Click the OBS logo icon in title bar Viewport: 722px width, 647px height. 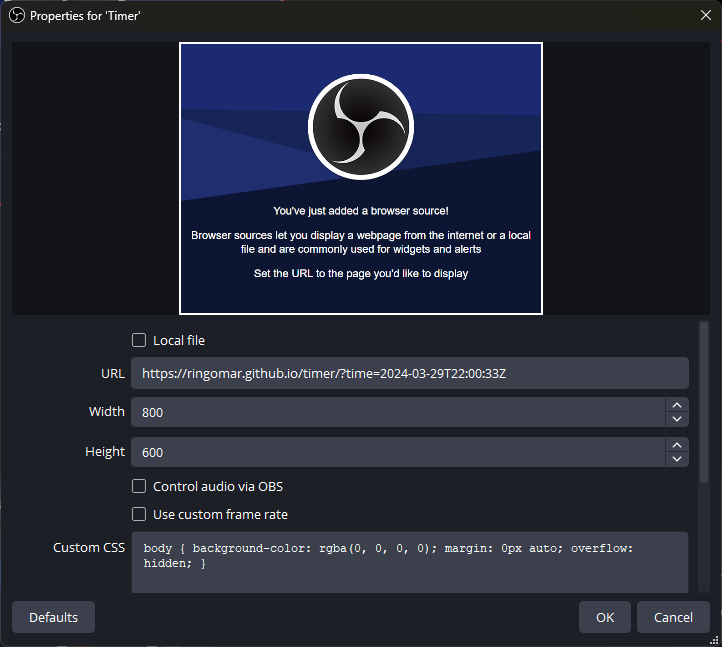point(17,16)
